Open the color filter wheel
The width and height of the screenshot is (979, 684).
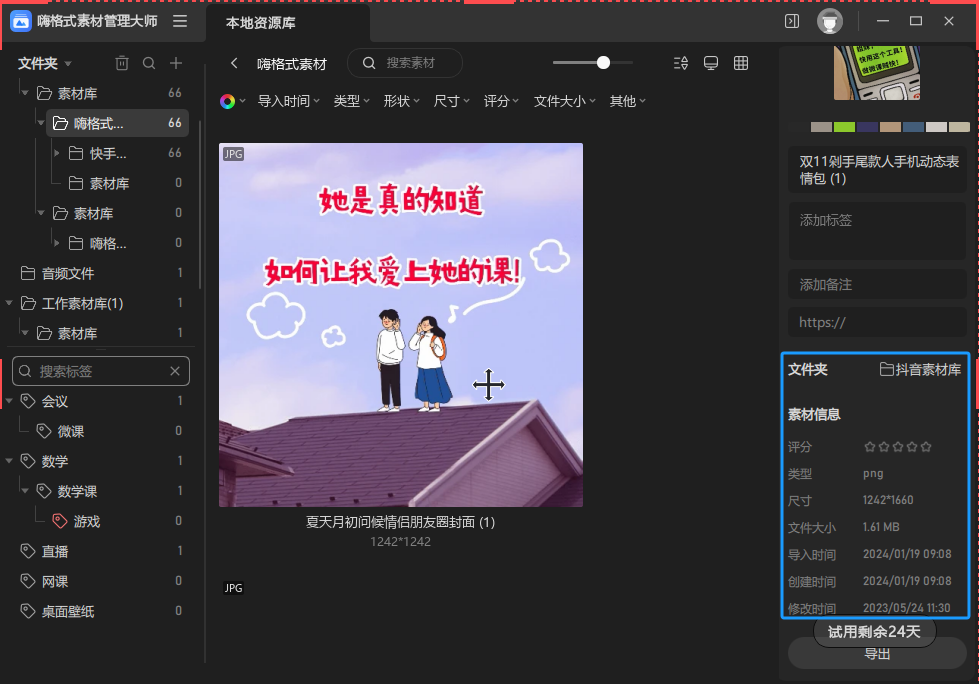[x=227, y=101]
